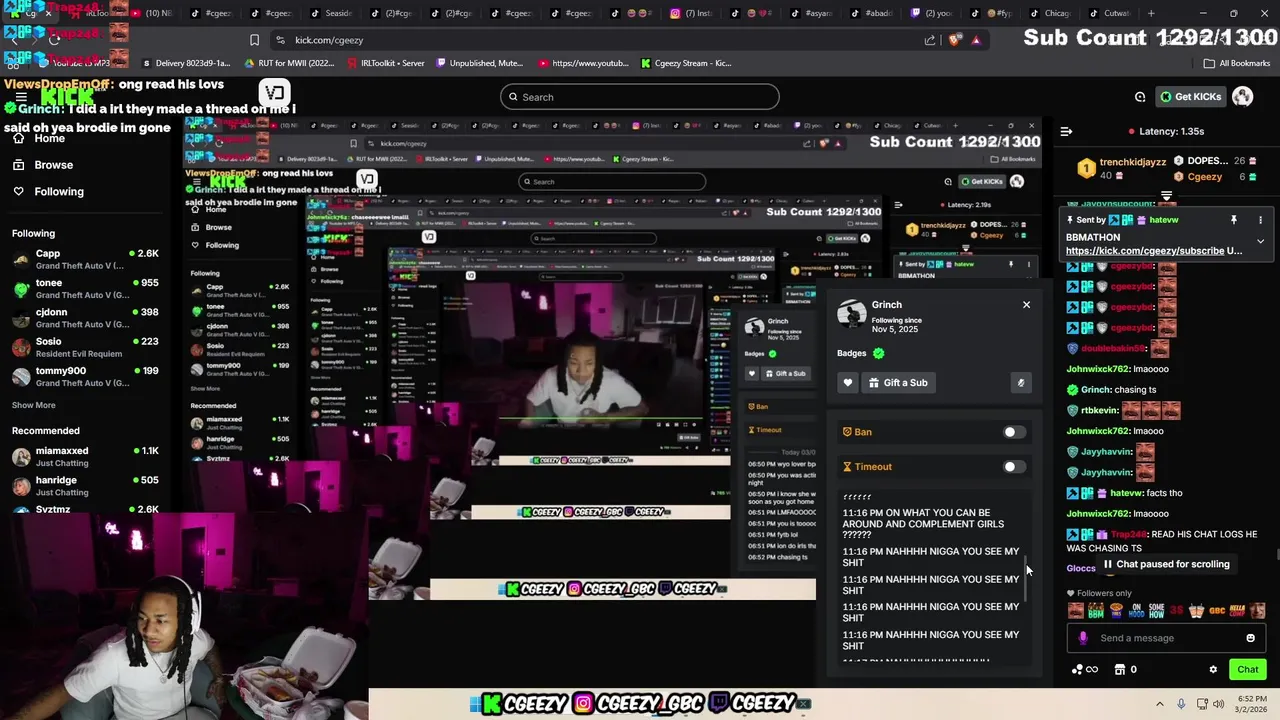Insert the ON HOOD emote

[x=1137, y=610]
